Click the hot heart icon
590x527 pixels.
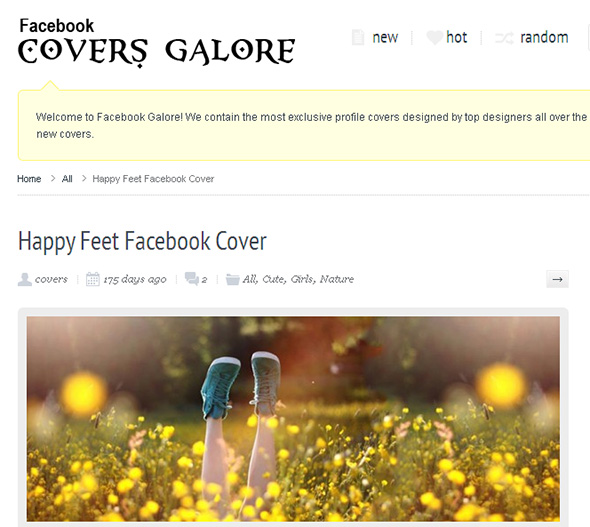pos(434,37)
